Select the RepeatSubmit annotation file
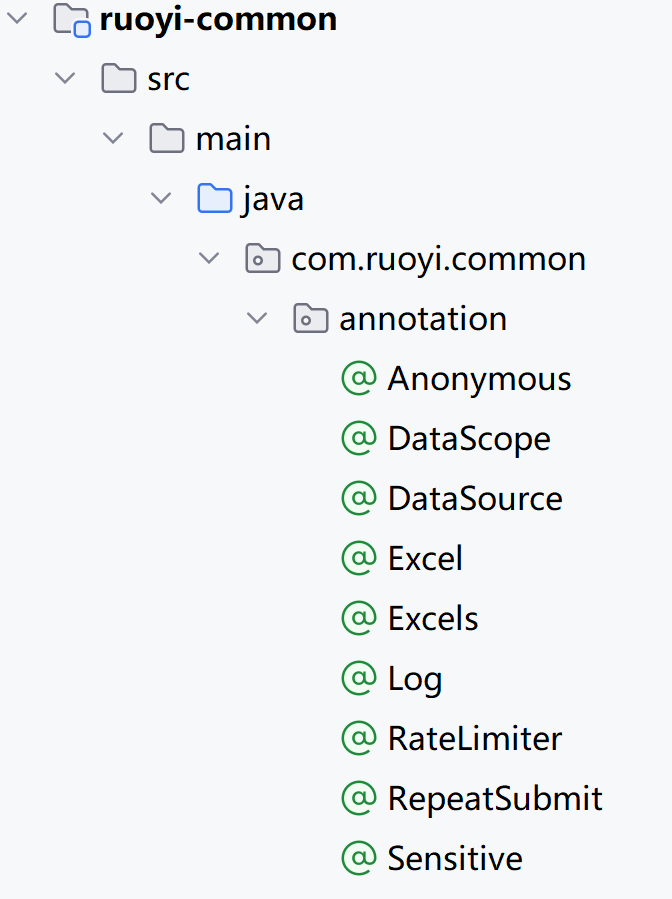 point(495,798)
